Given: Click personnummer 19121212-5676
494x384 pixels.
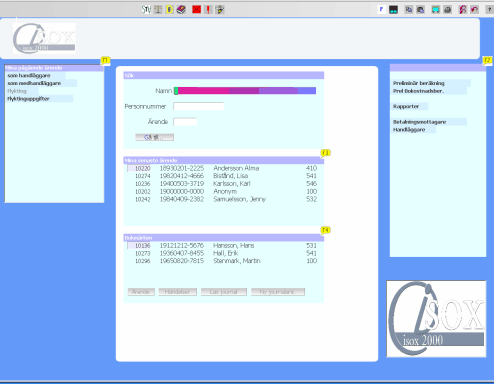Looking at the screenshot, I should (x=182, y=245).
